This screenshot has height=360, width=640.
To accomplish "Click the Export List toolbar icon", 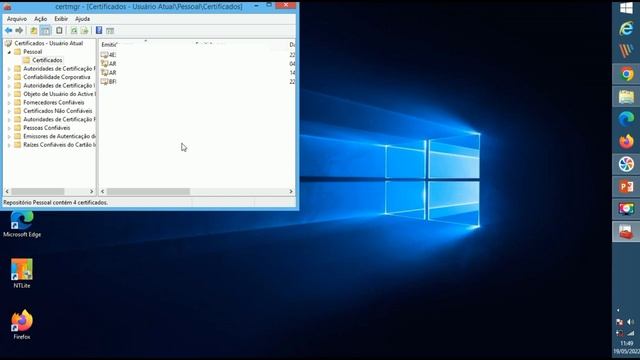I will click(84, 31).
